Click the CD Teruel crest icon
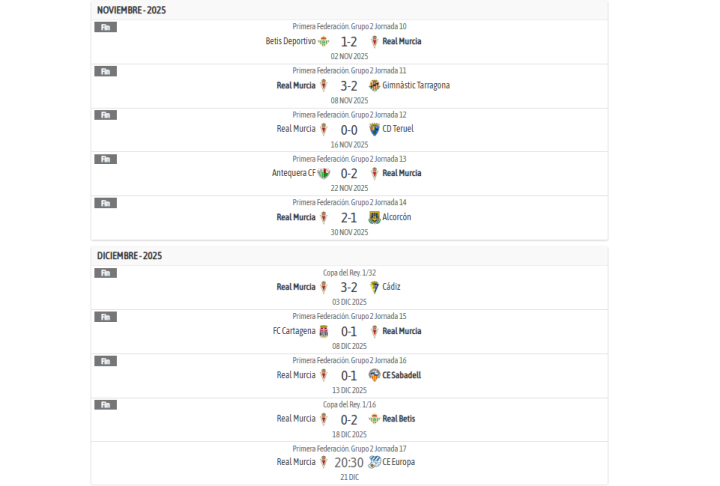The width and height of the screenshot is (720, 486). tap(374, 129)
